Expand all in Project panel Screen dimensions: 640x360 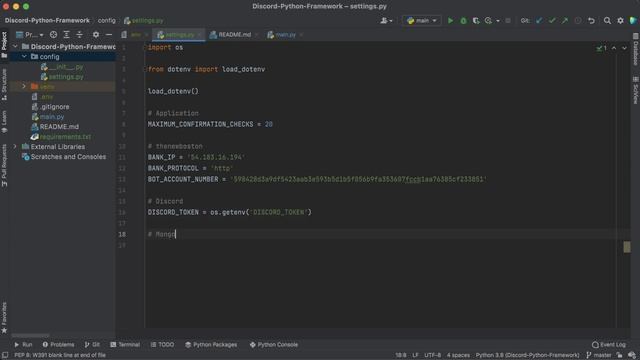pyautogui.click(x=67, y=35)
